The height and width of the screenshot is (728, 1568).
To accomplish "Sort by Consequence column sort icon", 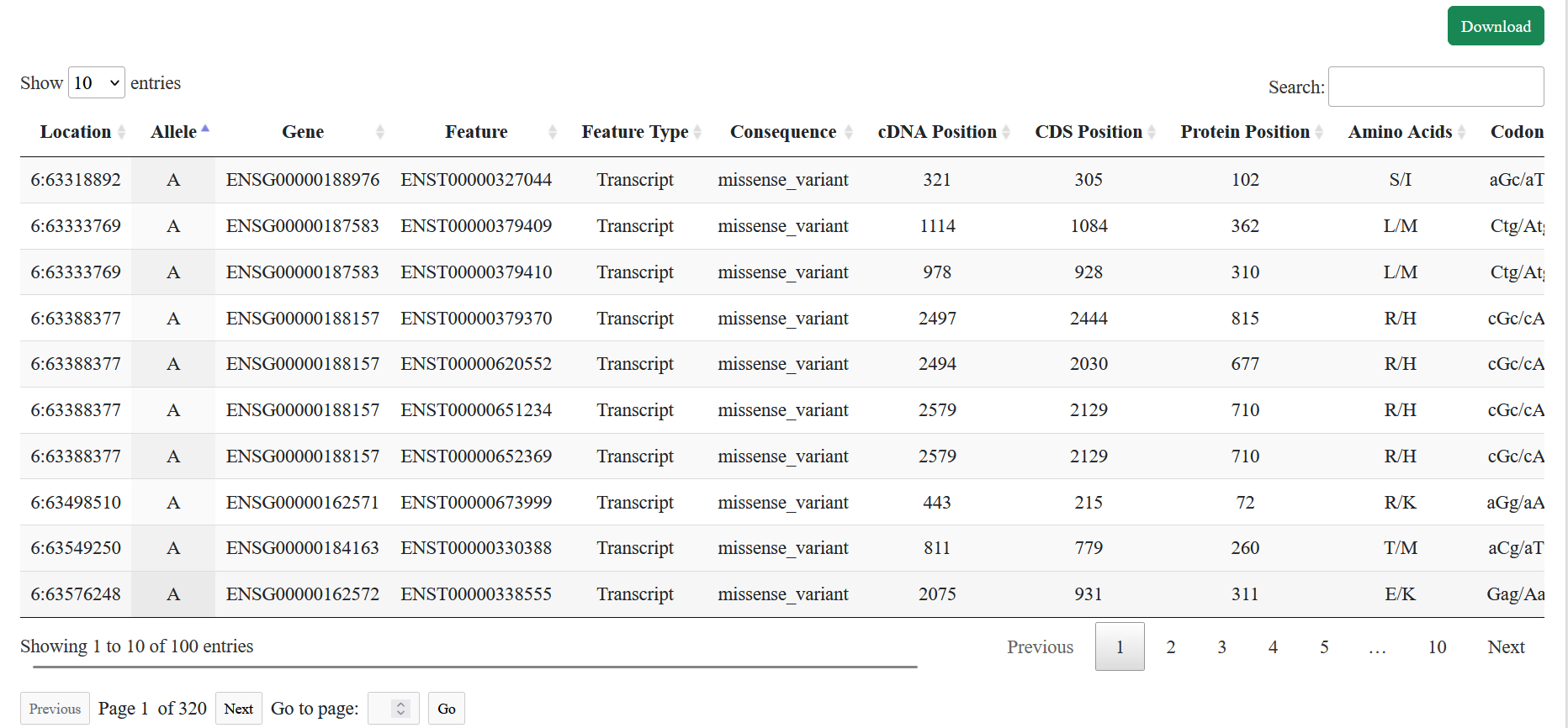I will point(849,132).
